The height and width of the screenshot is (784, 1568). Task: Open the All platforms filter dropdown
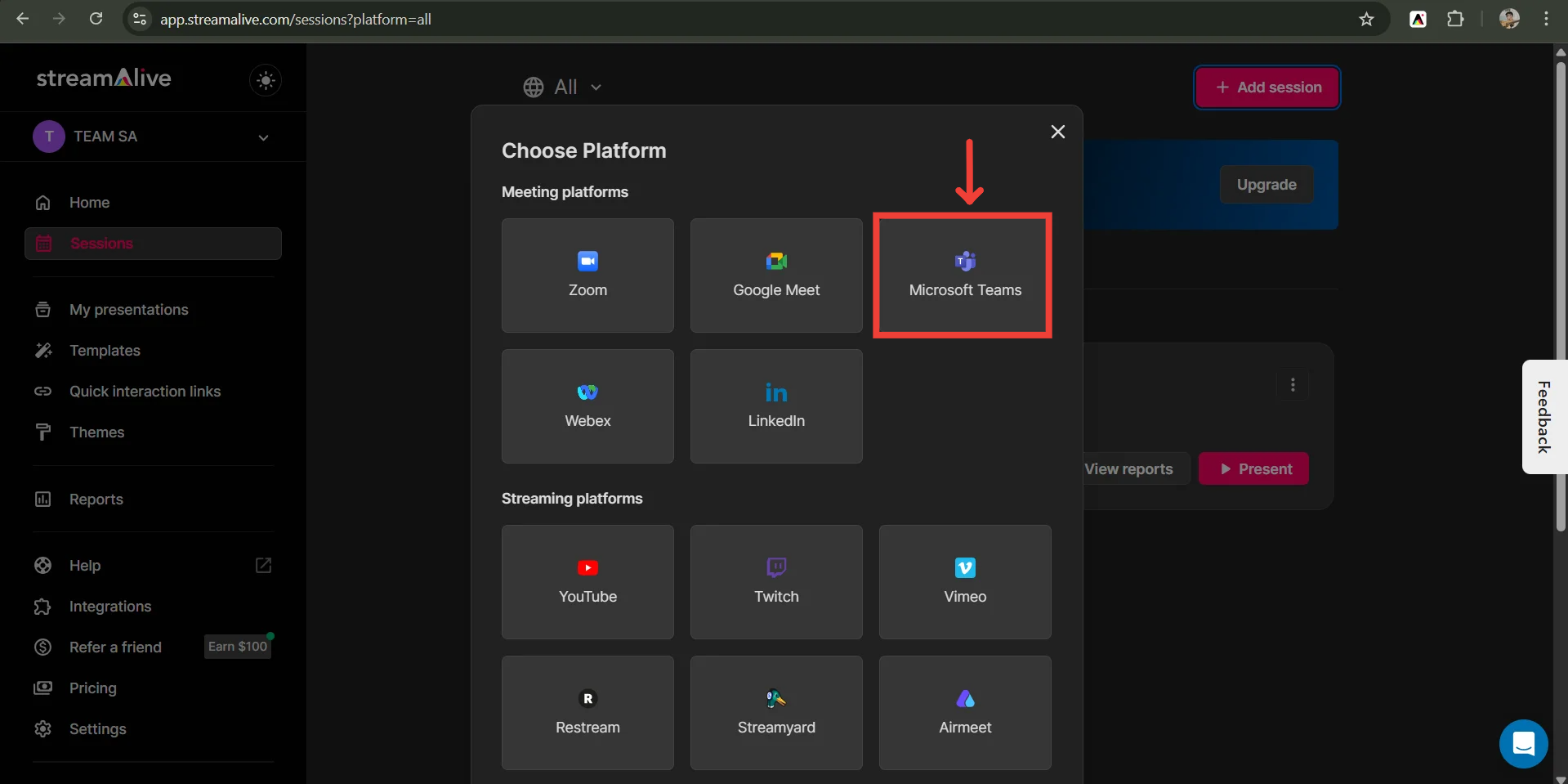point(563,87)
